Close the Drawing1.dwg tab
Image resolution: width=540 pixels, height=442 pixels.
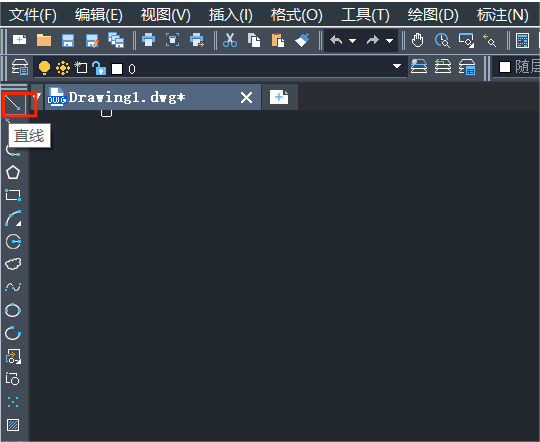tap(247, 97)
